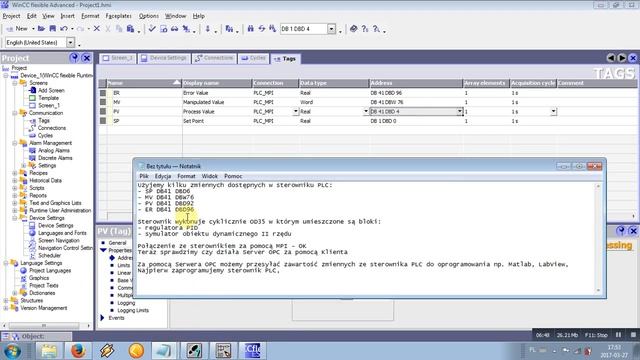Open Format menu in Notatnik window

(186, 176)
